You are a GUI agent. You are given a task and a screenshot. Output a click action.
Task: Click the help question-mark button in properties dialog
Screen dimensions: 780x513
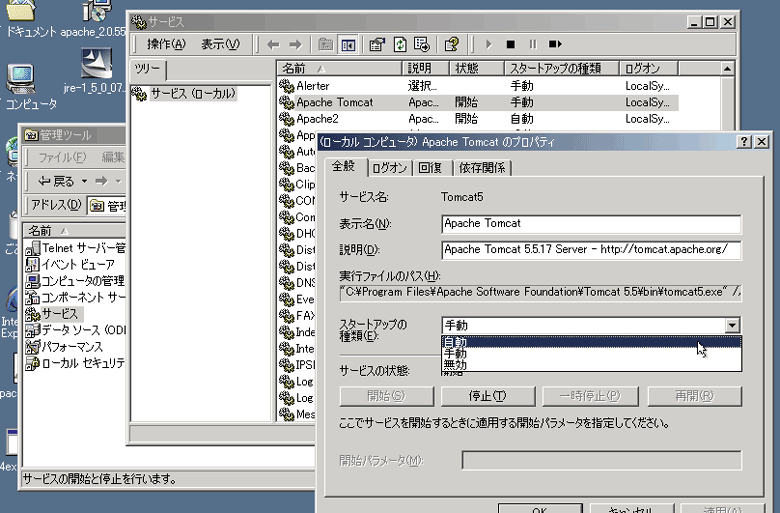[x=744, y=142]
